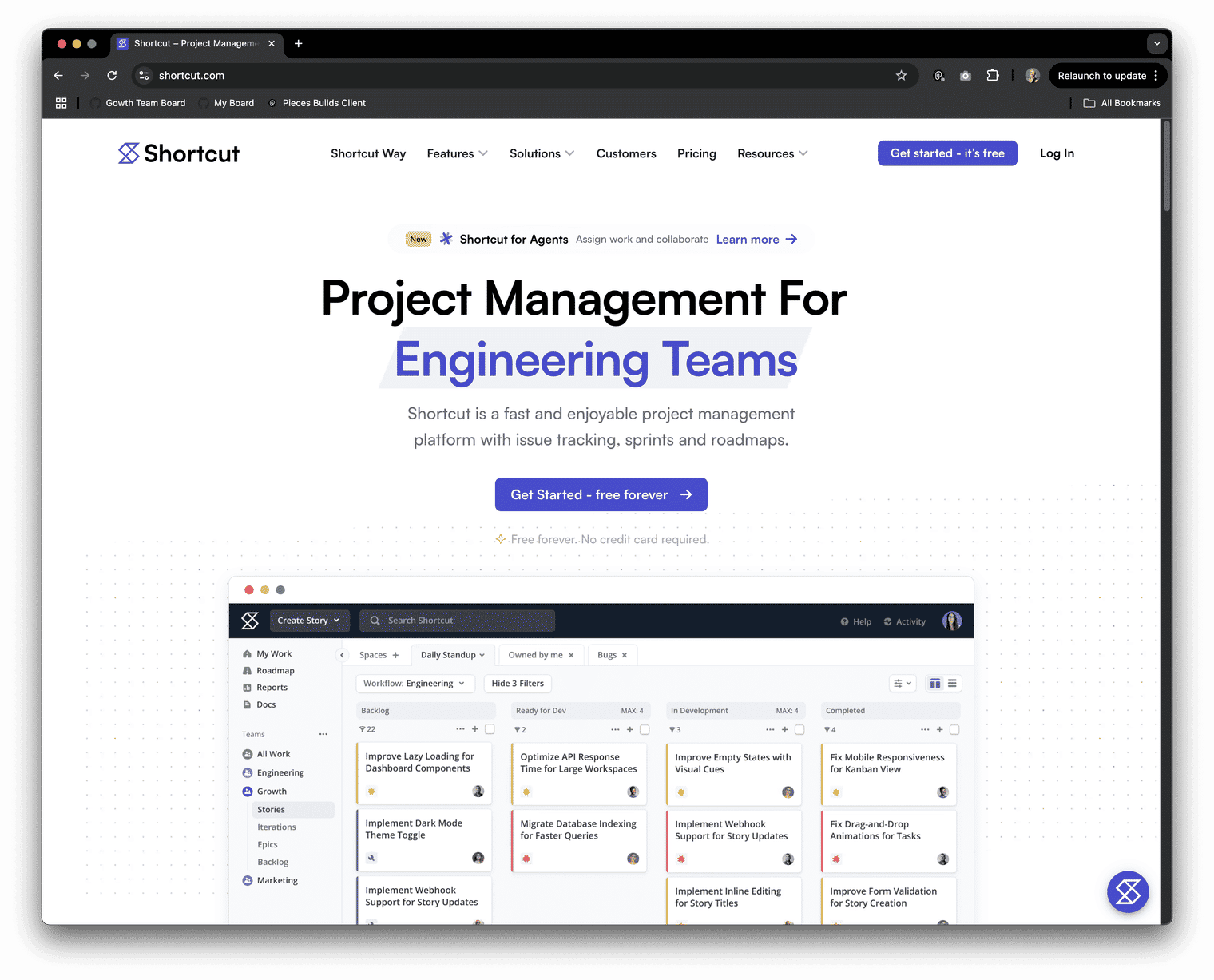Open the floating Shortcut chat button
Viewport: 1214px width, 980px height.
click(1128, 891)
